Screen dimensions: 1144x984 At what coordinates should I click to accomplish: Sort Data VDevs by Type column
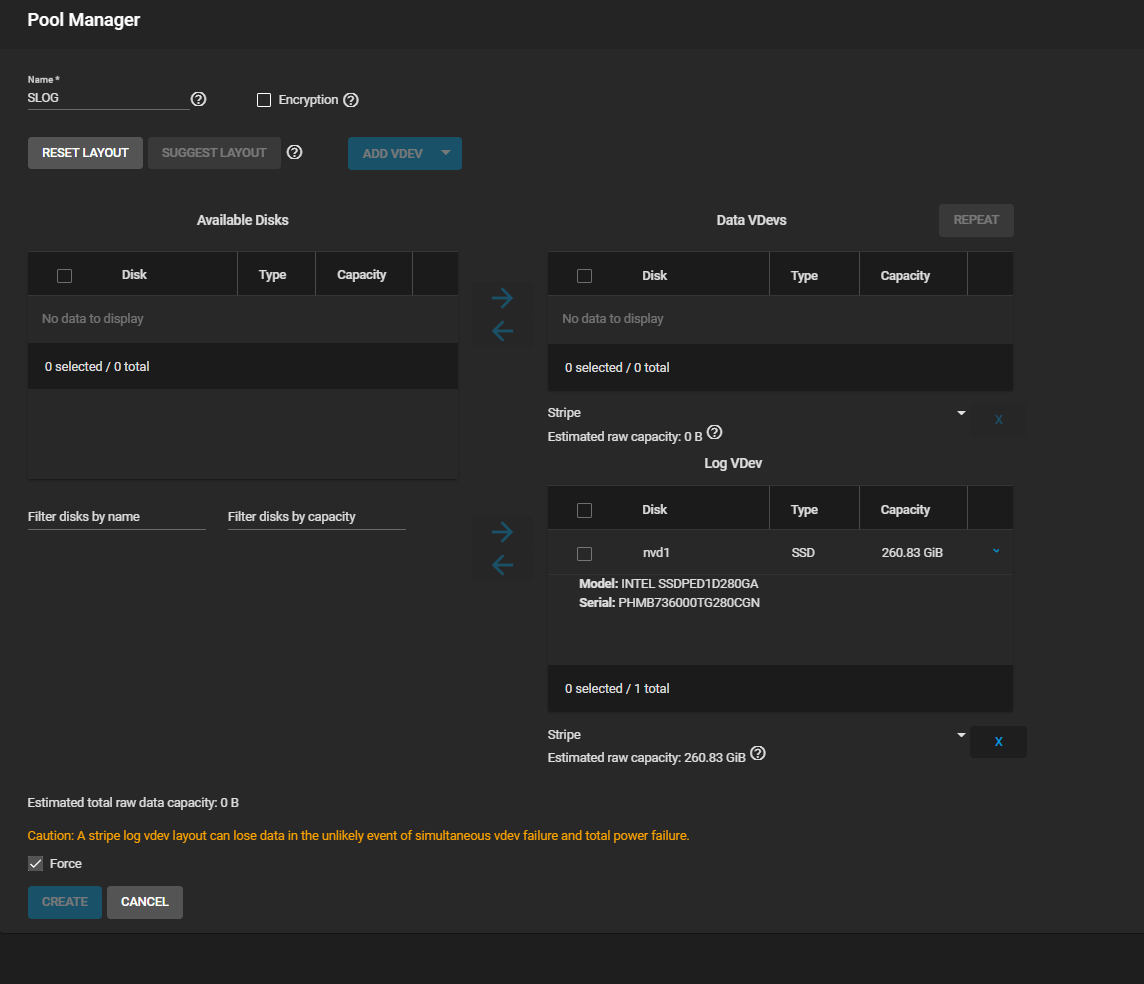point(804,276)
